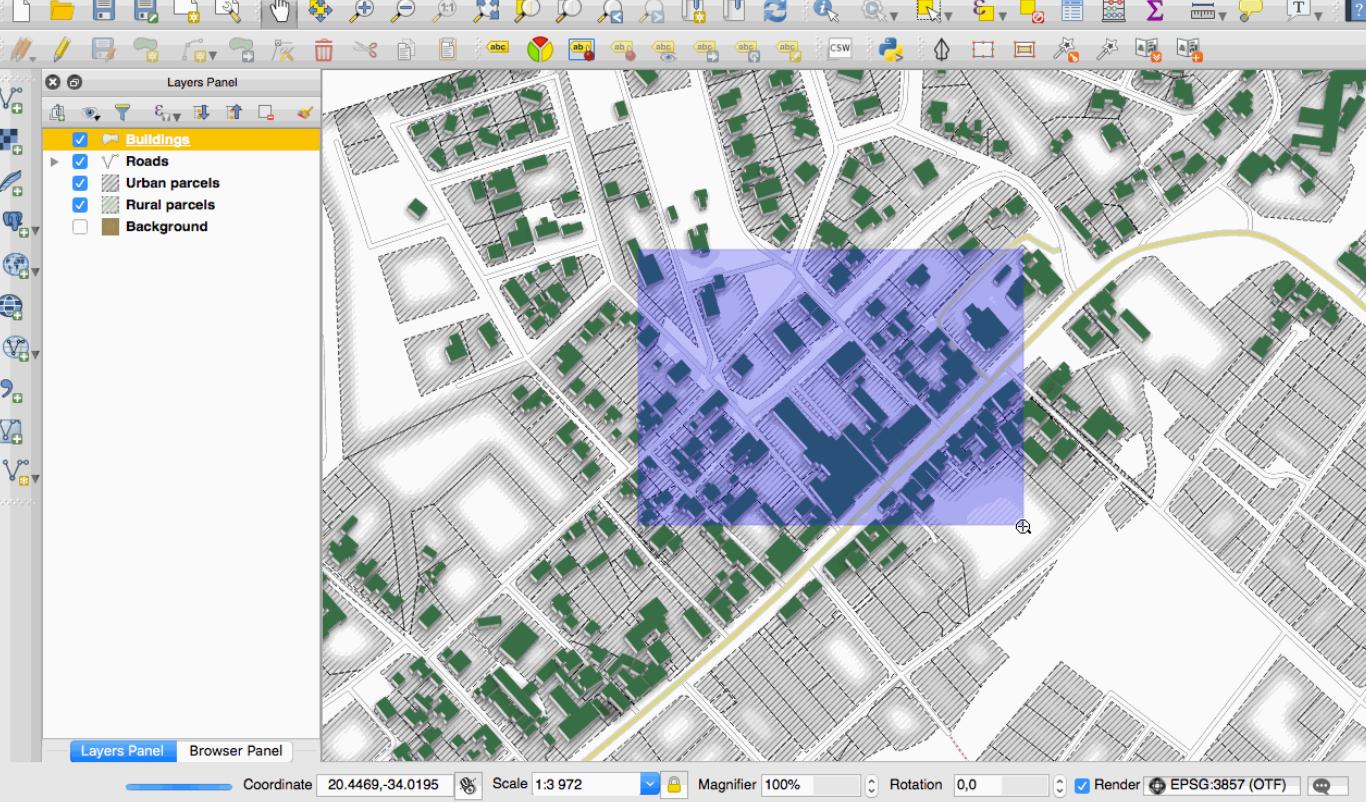Toggle the scale lock icon
Image resolution: width=1366 pixels, height=802 pixels.
click(x=675, y=785)
